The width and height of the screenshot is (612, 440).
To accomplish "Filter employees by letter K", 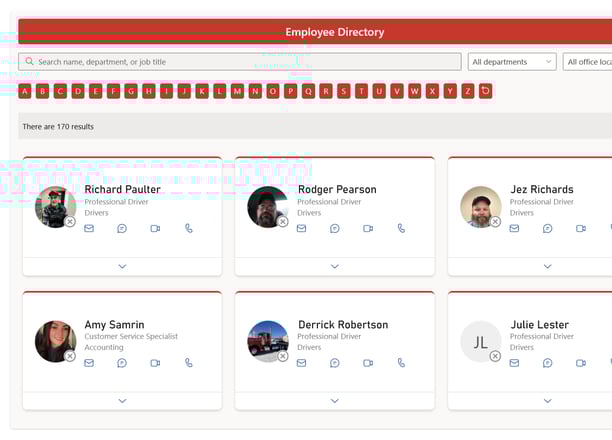I will [202, 91].
